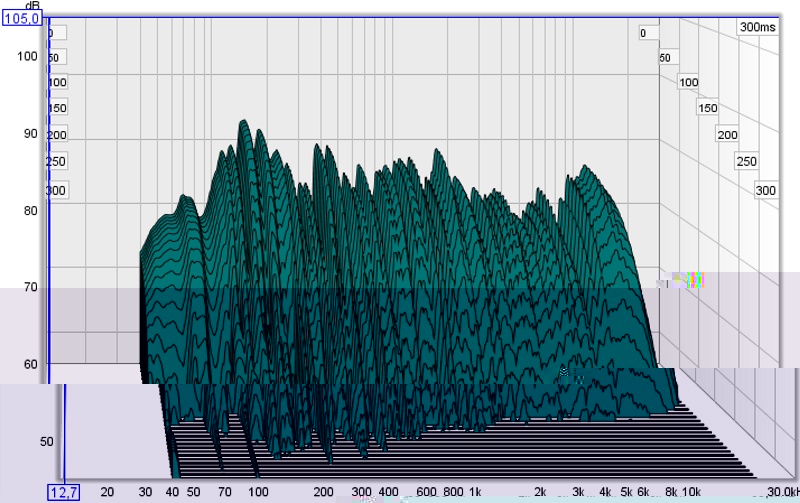The width and height of the screenshot is (800, 503).
Task: Click the 150 label on left time axis
Action: pos(58,108)
